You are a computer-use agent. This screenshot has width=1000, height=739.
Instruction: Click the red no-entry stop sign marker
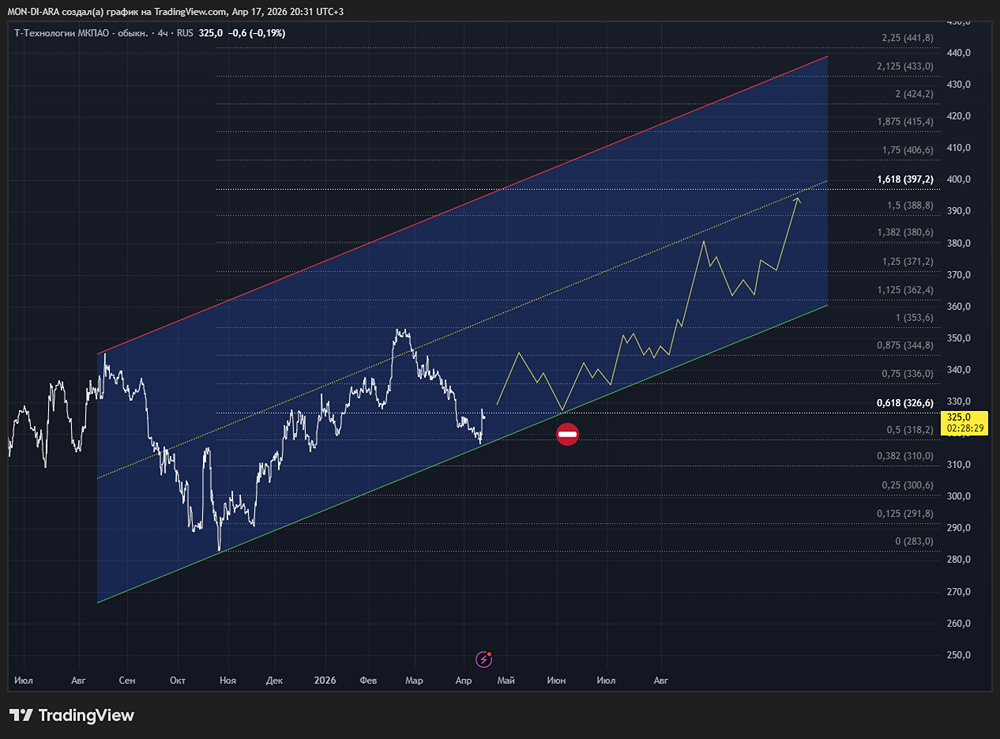pyautogui.click(x=568, y=434)
